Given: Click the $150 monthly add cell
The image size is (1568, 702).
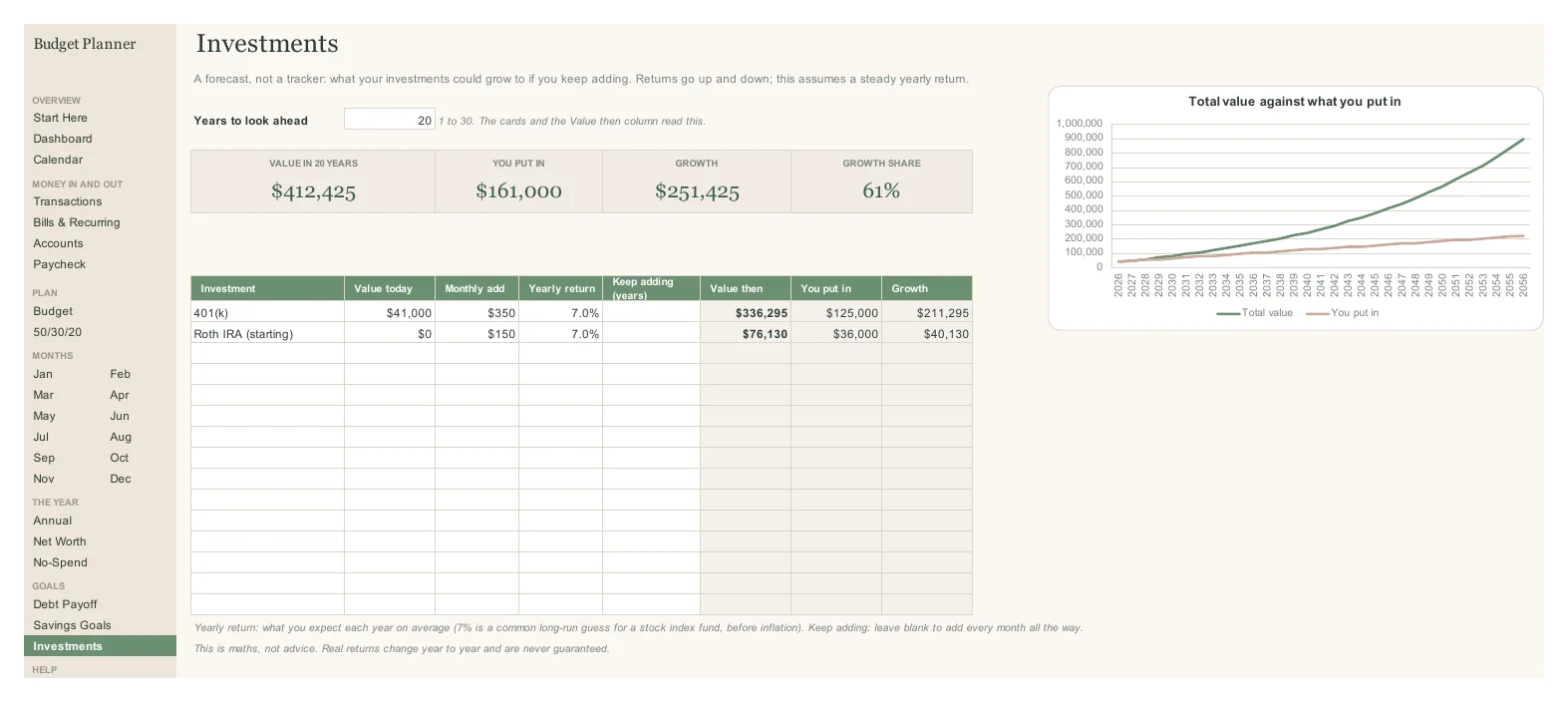Looking at the screenshot, I should [x=476, y=334].
